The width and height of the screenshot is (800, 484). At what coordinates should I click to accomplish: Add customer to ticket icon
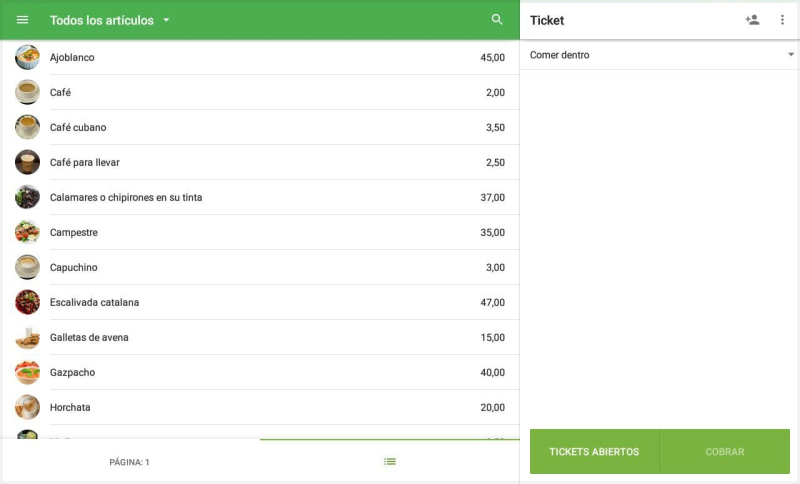(752, 20)
